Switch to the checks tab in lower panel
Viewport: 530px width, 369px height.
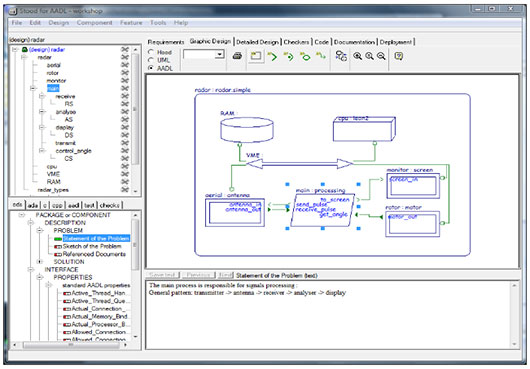click(x=110, y=205)
